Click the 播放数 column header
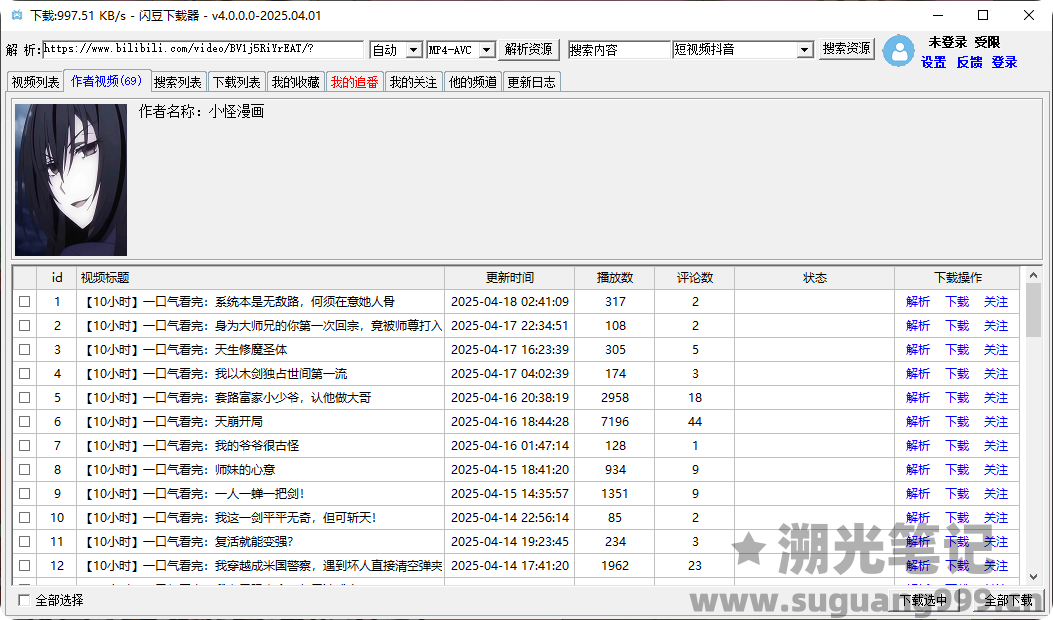 614,277
